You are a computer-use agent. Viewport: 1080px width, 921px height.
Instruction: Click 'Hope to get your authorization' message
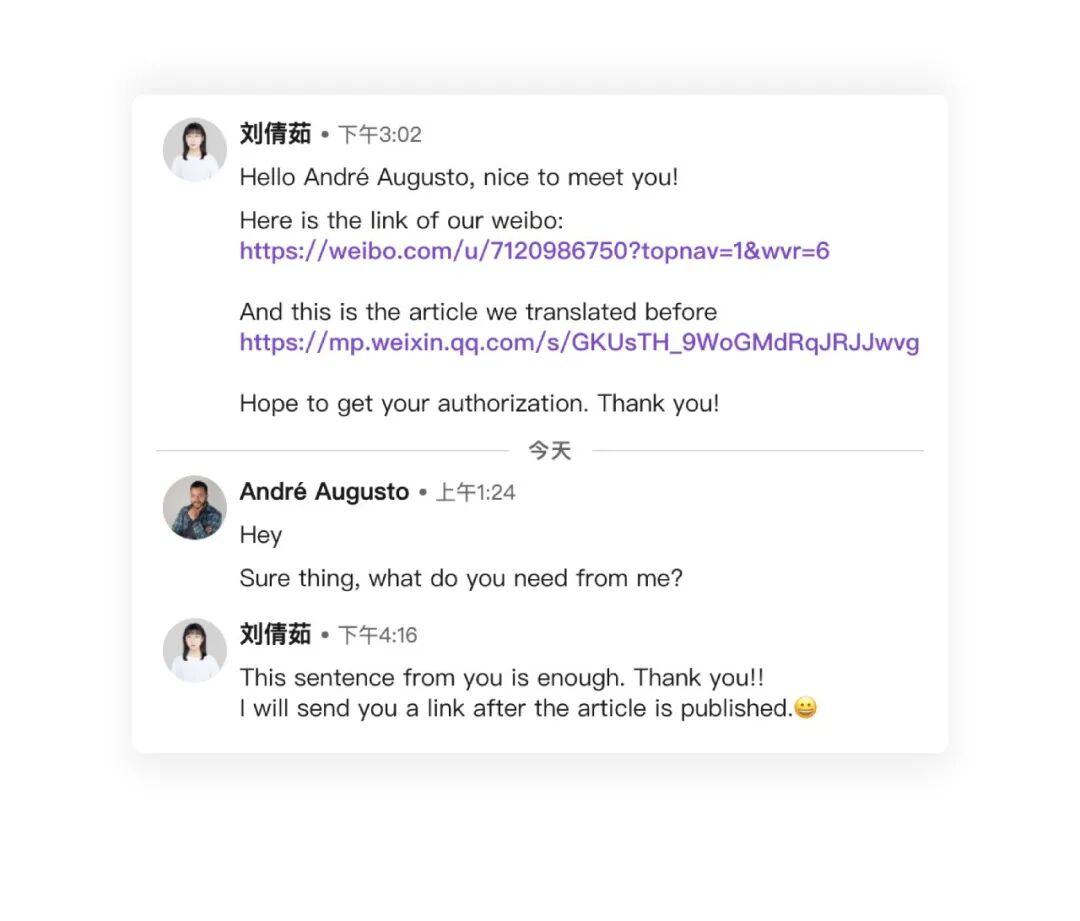479,403
